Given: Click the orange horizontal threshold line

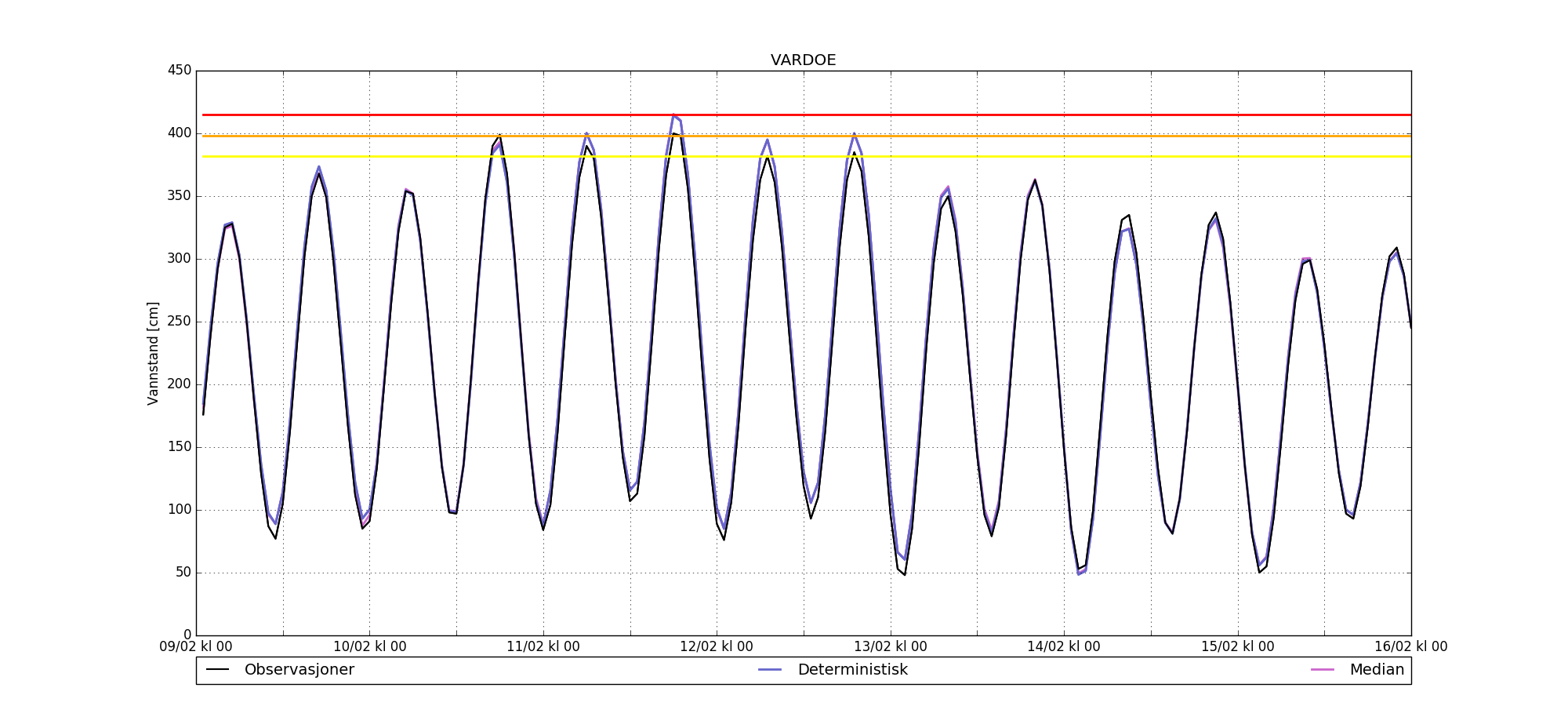Looking at the screenshot, I should pos(807,136).
